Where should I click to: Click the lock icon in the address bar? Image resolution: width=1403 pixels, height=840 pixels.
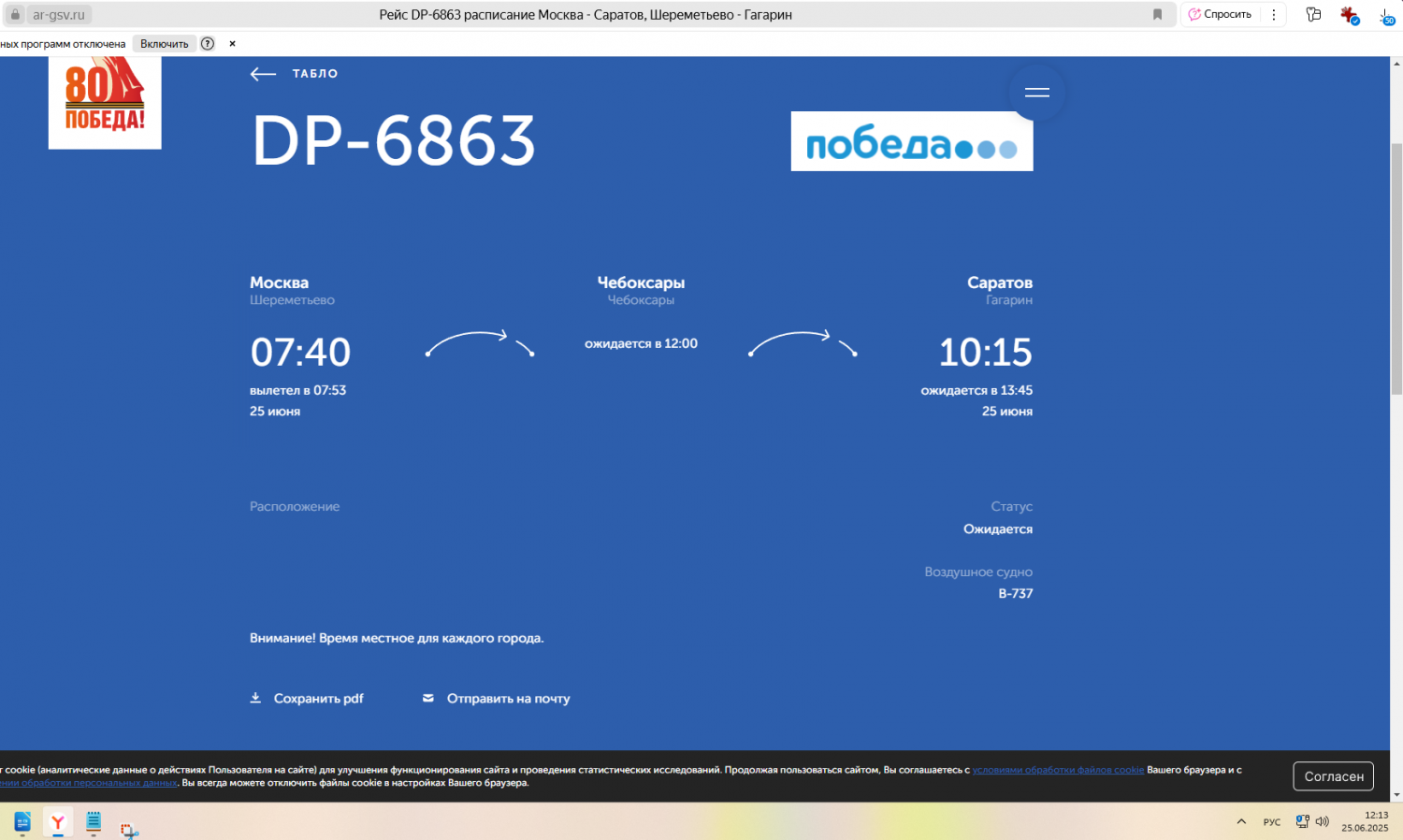click(15, 14)
